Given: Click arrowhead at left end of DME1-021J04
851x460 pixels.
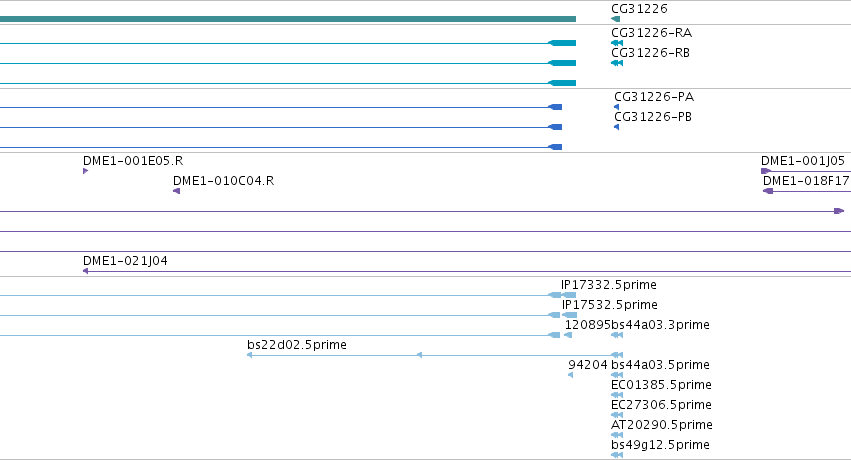Looking at the screenshot, I should 85,271.
